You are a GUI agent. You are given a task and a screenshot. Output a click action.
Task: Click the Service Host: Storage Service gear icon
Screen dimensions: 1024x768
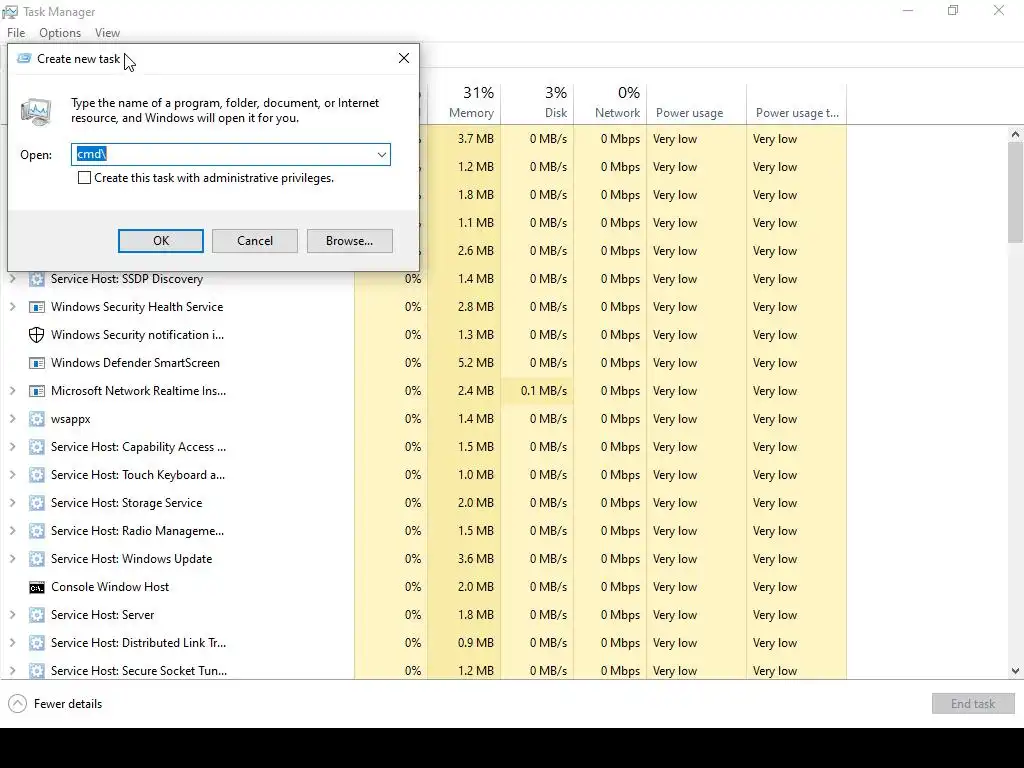[37, 504]
